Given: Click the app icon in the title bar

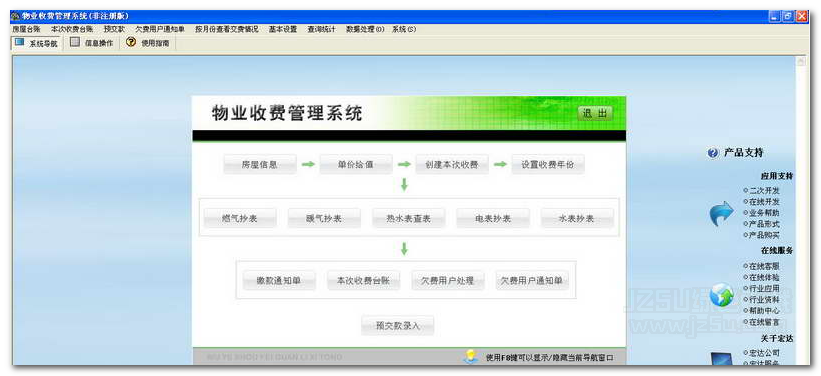Looking at the screenshot, I should click(x=15, y=16).
